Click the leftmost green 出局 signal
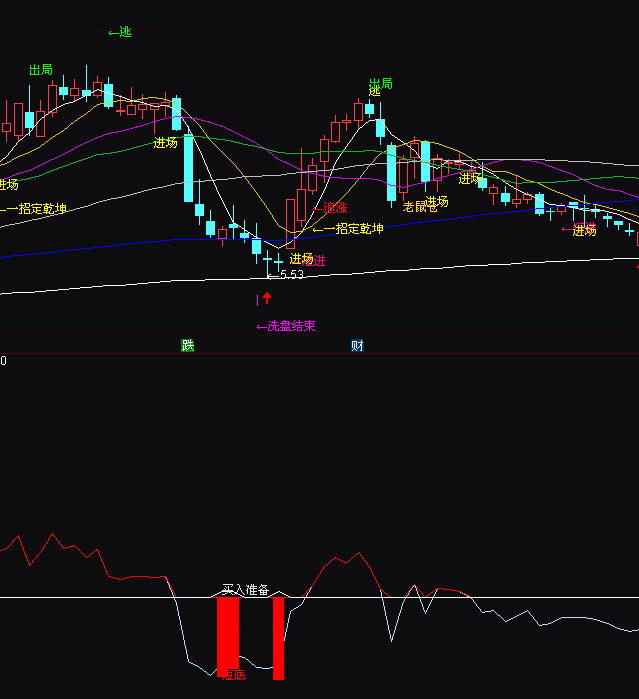This screenshot has height=699, width=639. 41,70
